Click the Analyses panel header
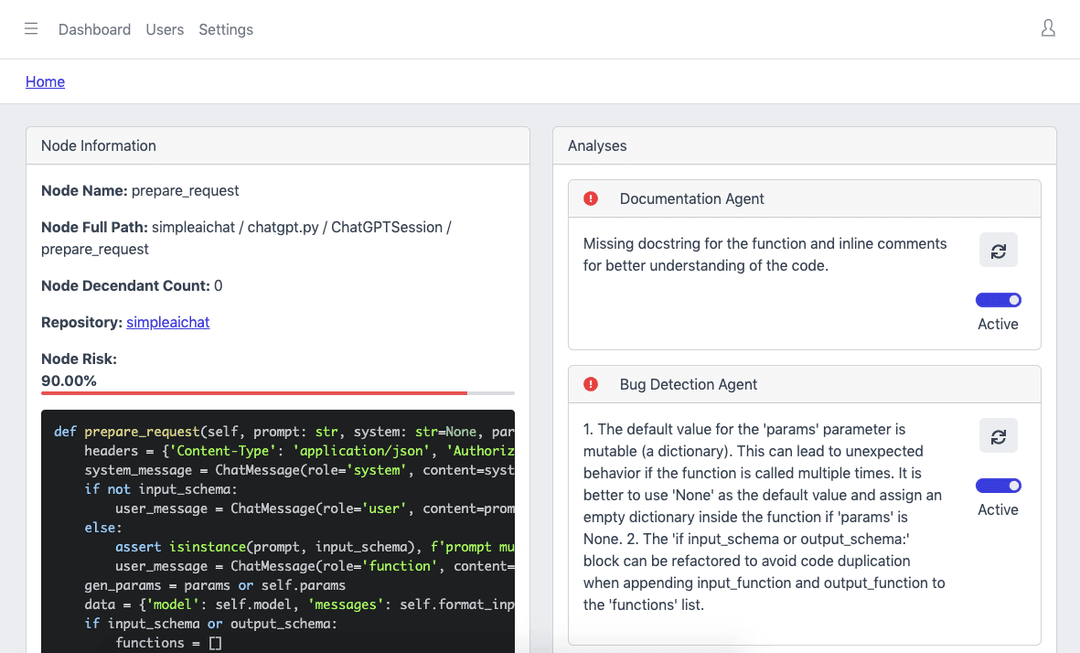This screenshot has height=653, width=1080. pos(804,146)
